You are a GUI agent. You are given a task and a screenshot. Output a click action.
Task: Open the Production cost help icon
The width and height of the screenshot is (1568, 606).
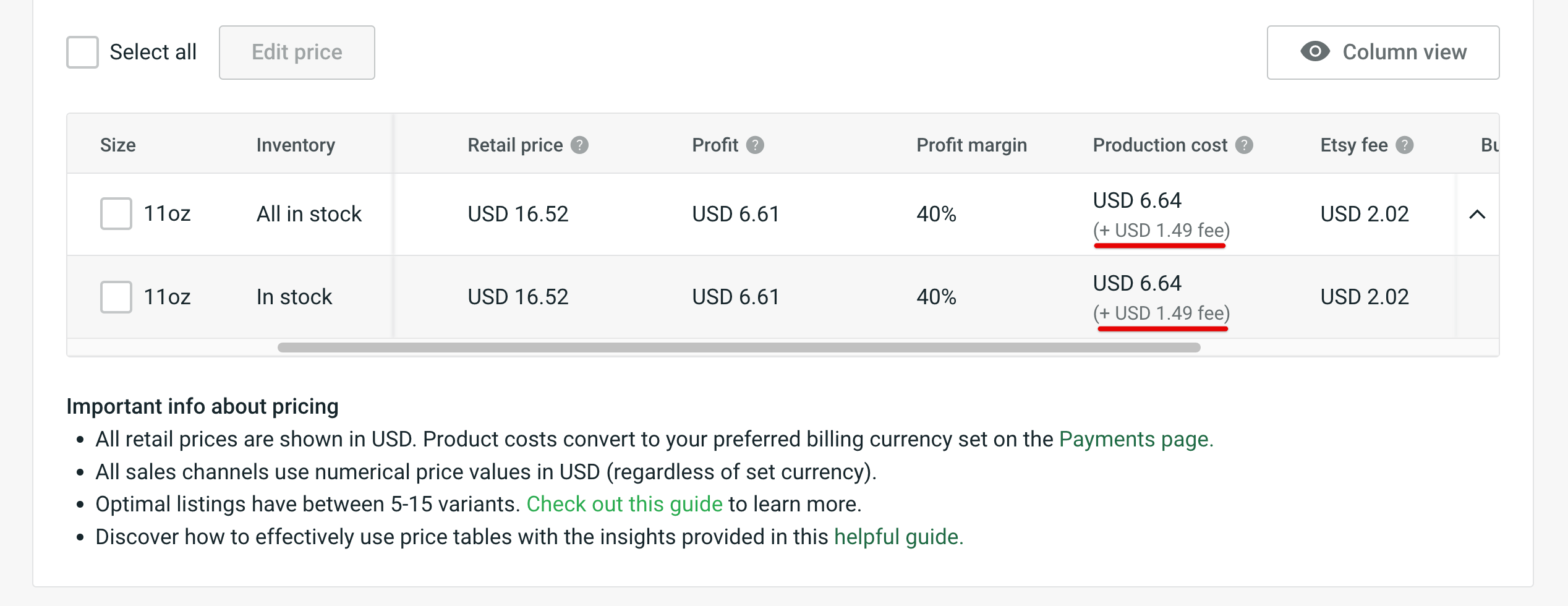[1245, 145]
